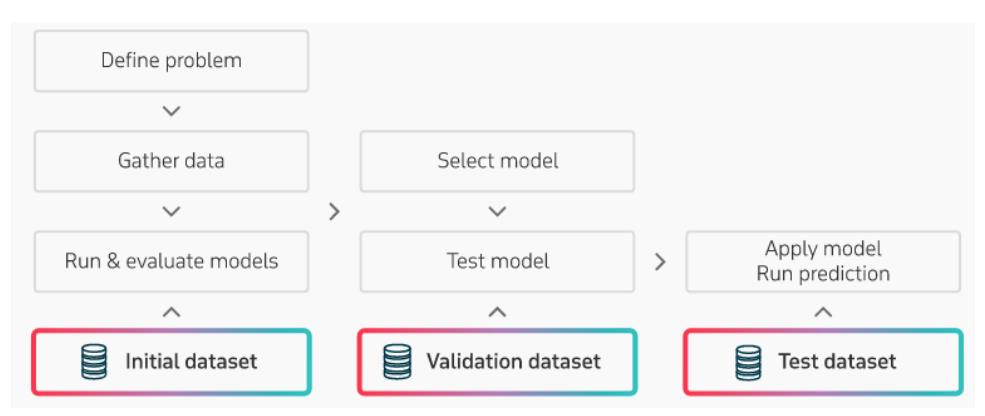The height and width of the screenshot is (416, 985).
Task: Open the Apply model Run prediction box
Action: click(823, 261)
